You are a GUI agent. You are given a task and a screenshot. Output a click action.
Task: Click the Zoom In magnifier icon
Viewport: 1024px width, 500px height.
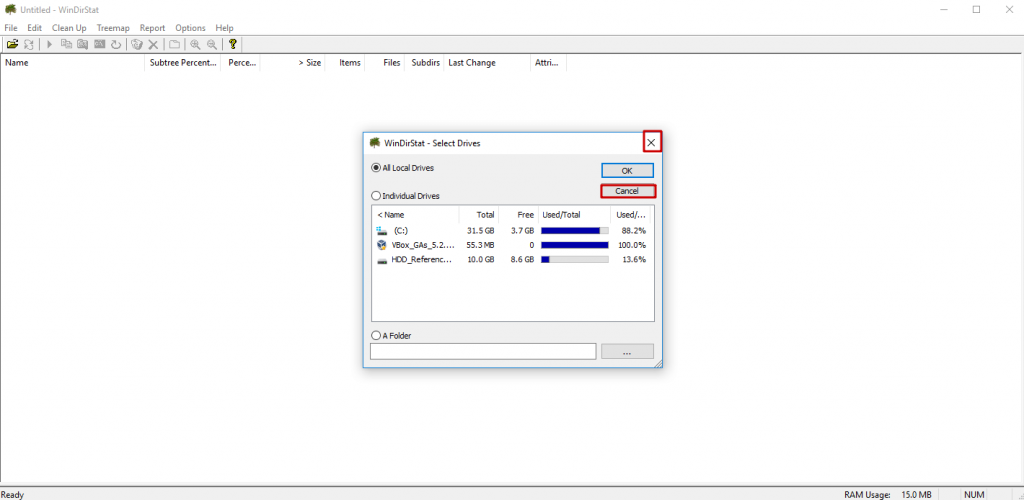coord(195,44)
